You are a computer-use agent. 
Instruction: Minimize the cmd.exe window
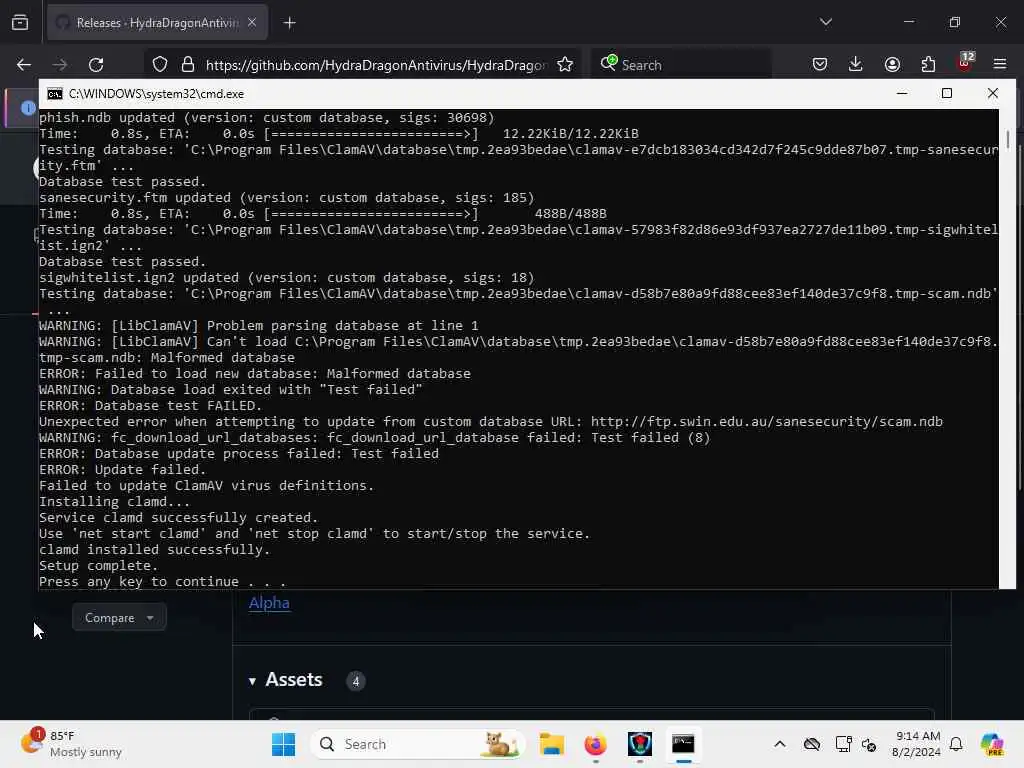(902, 93)
